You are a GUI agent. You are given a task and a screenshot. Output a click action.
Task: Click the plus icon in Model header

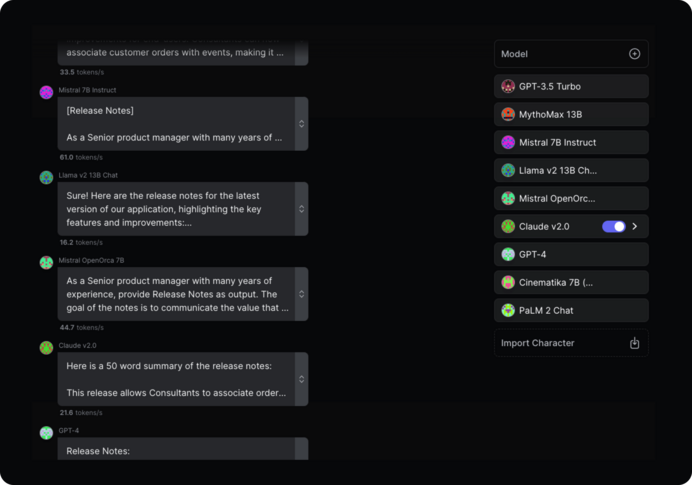pos(634,54)
